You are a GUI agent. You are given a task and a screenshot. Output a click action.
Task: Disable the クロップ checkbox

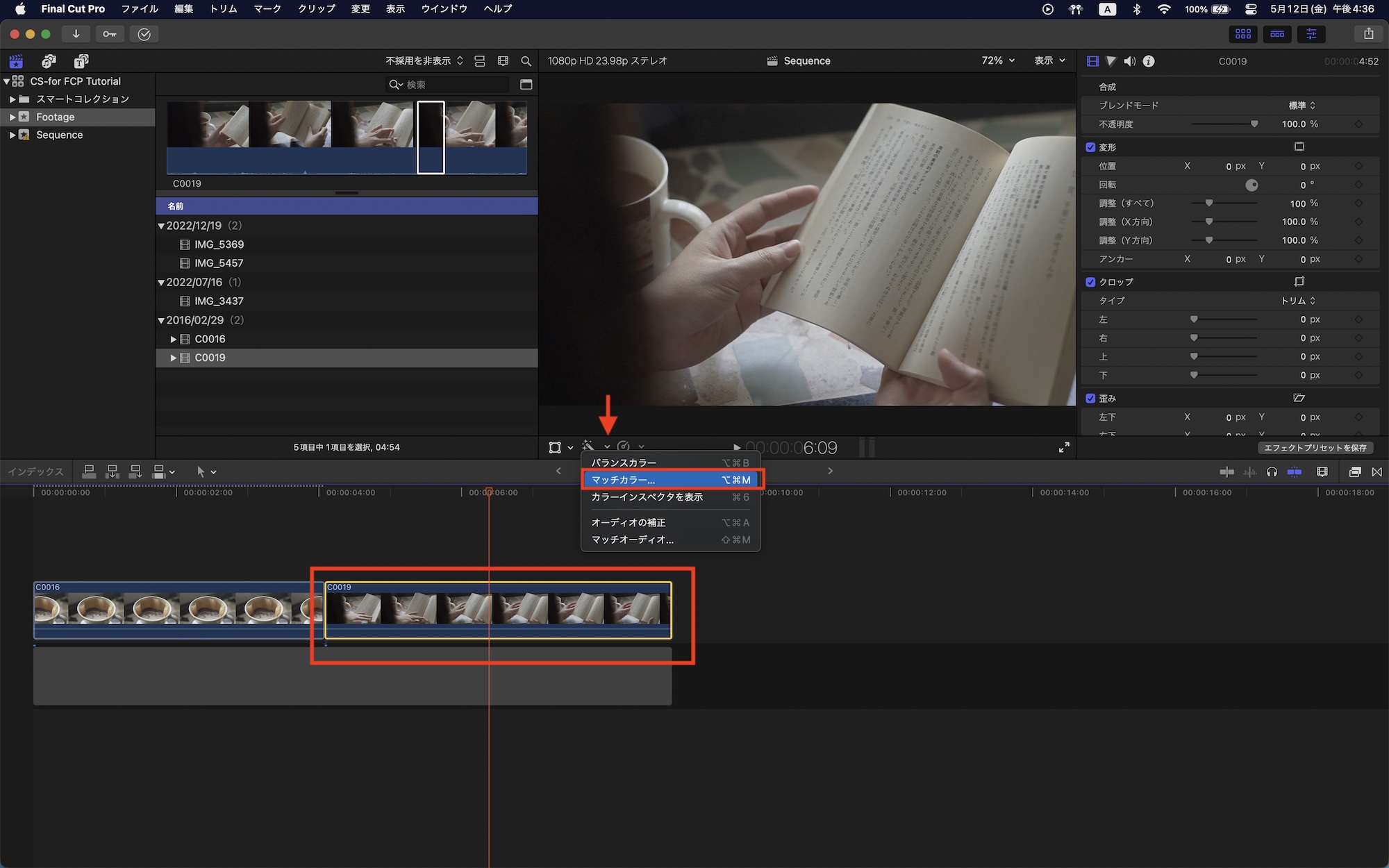pyautogui.click(x=1090, y=282)
